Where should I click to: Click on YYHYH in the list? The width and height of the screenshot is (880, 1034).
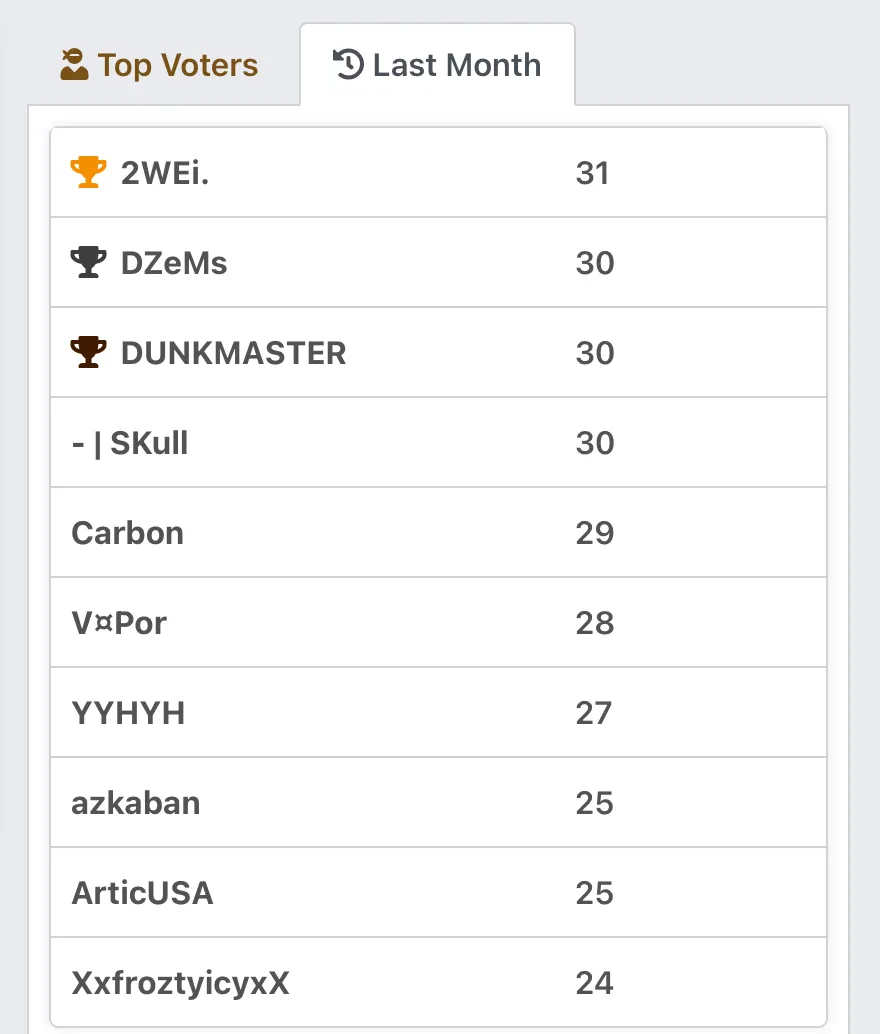pyautogui.click(x=128, y=713)
